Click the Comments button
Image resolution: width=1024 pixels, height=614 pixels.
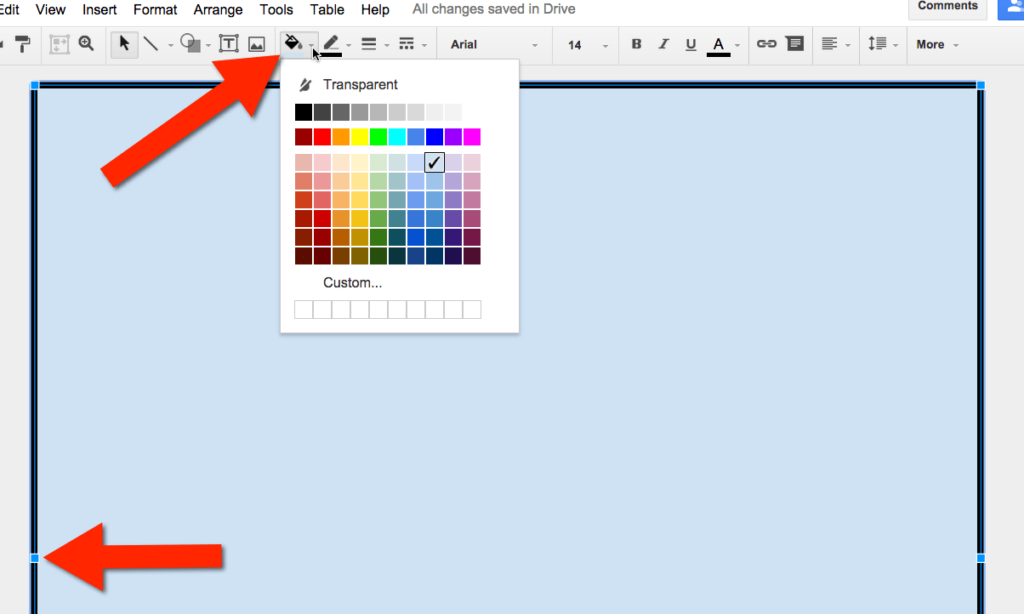coord(947,6)
